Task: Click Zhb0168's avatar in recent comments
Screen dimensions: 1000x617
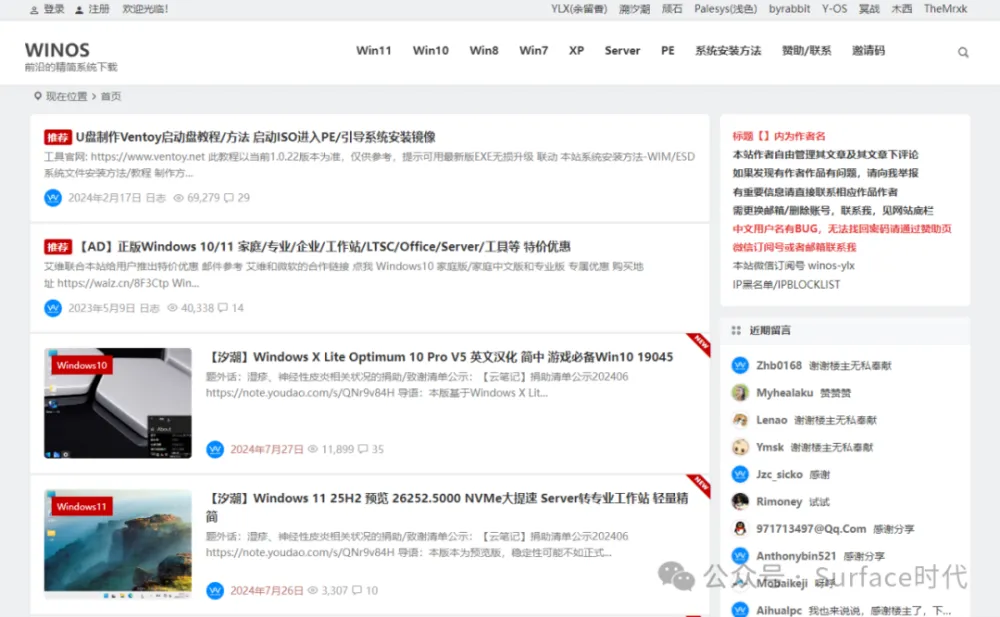Action: pos(740,366)
